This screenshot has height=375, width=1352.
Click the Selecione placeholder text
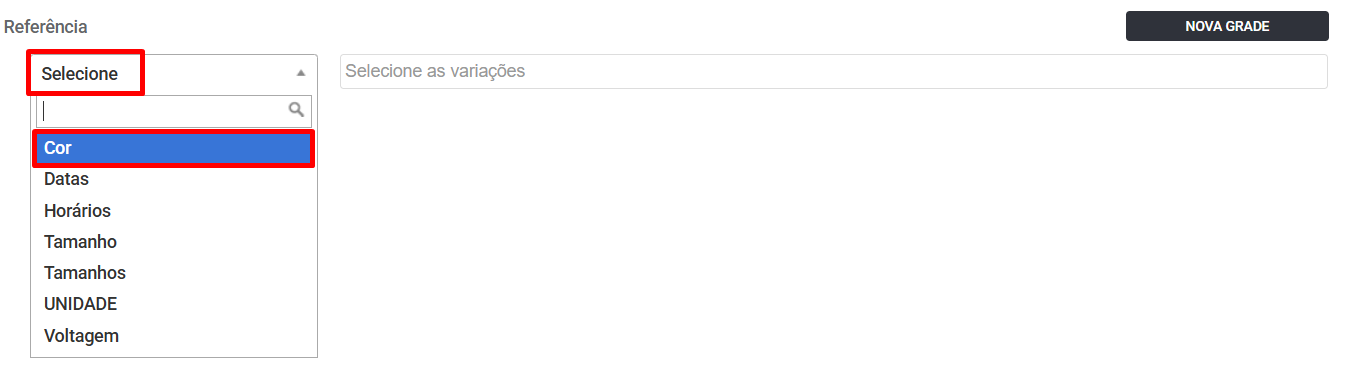[80, 74]
